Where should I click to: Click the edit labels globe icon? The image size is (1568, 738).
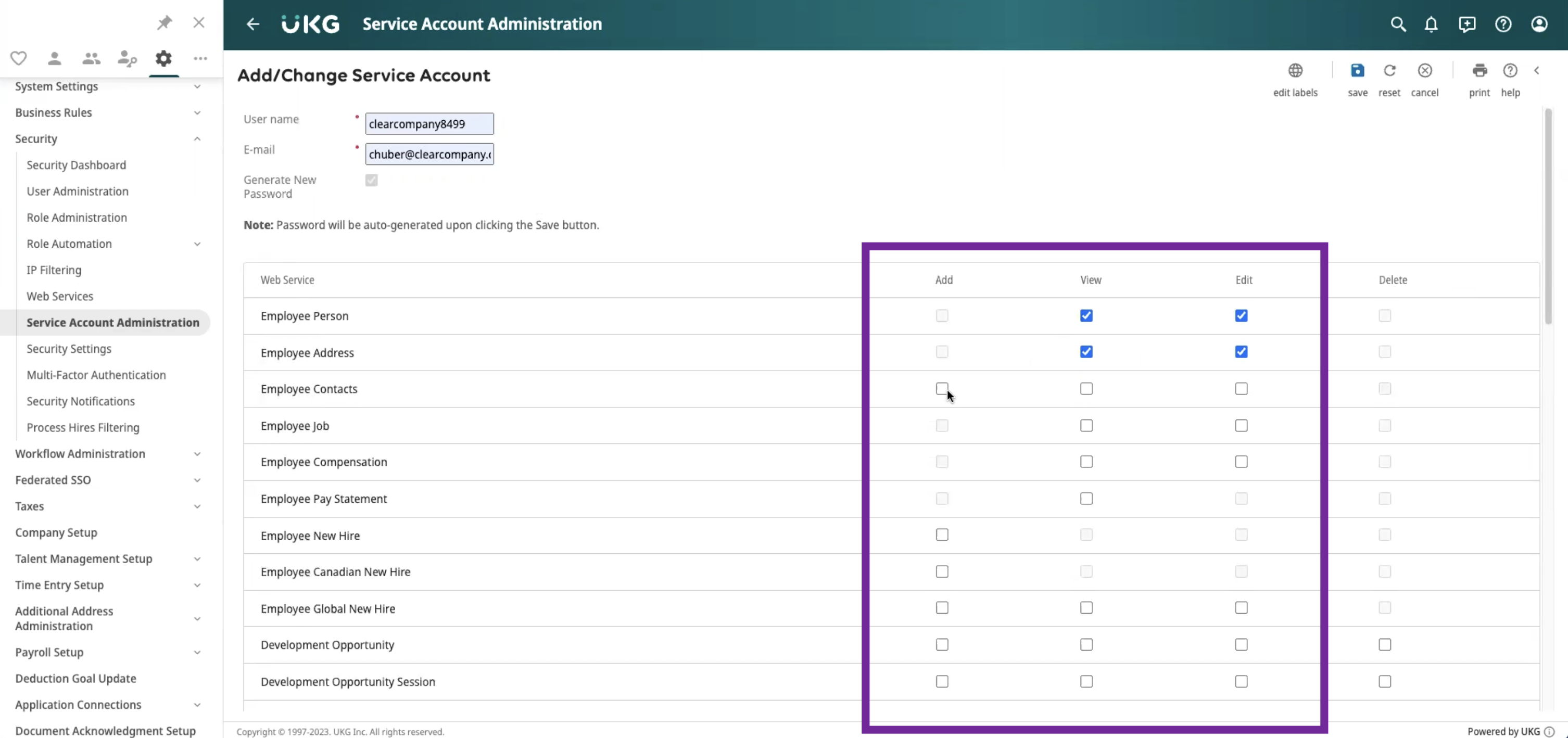pyautogui.click(x=1295, y=71)
